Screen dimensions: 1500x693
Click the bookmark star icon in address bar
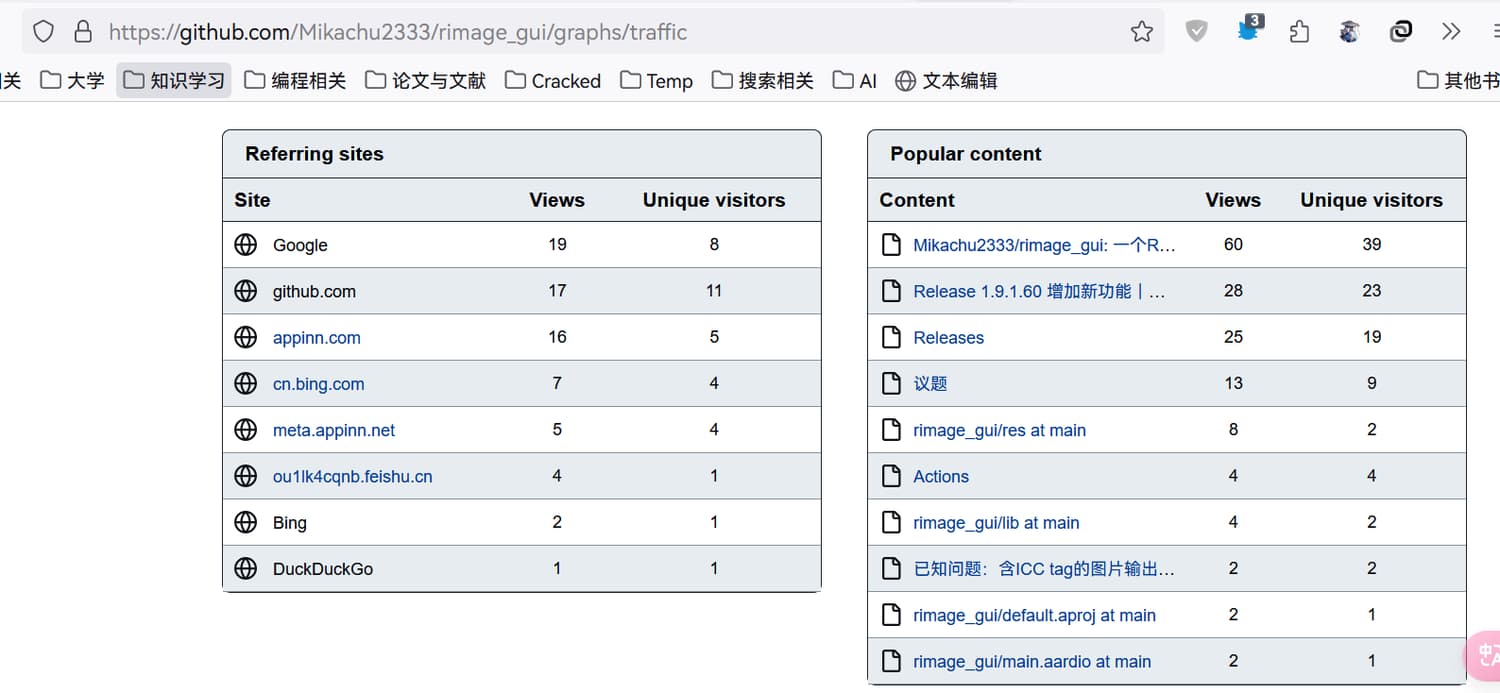(x=1141, y=32)
